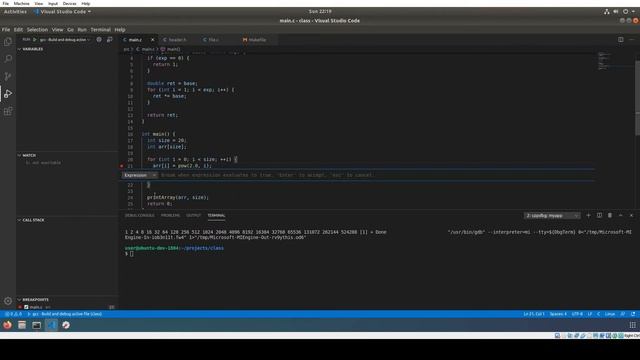
Task: Open the Selection menu
Action: tap(37, 29)
